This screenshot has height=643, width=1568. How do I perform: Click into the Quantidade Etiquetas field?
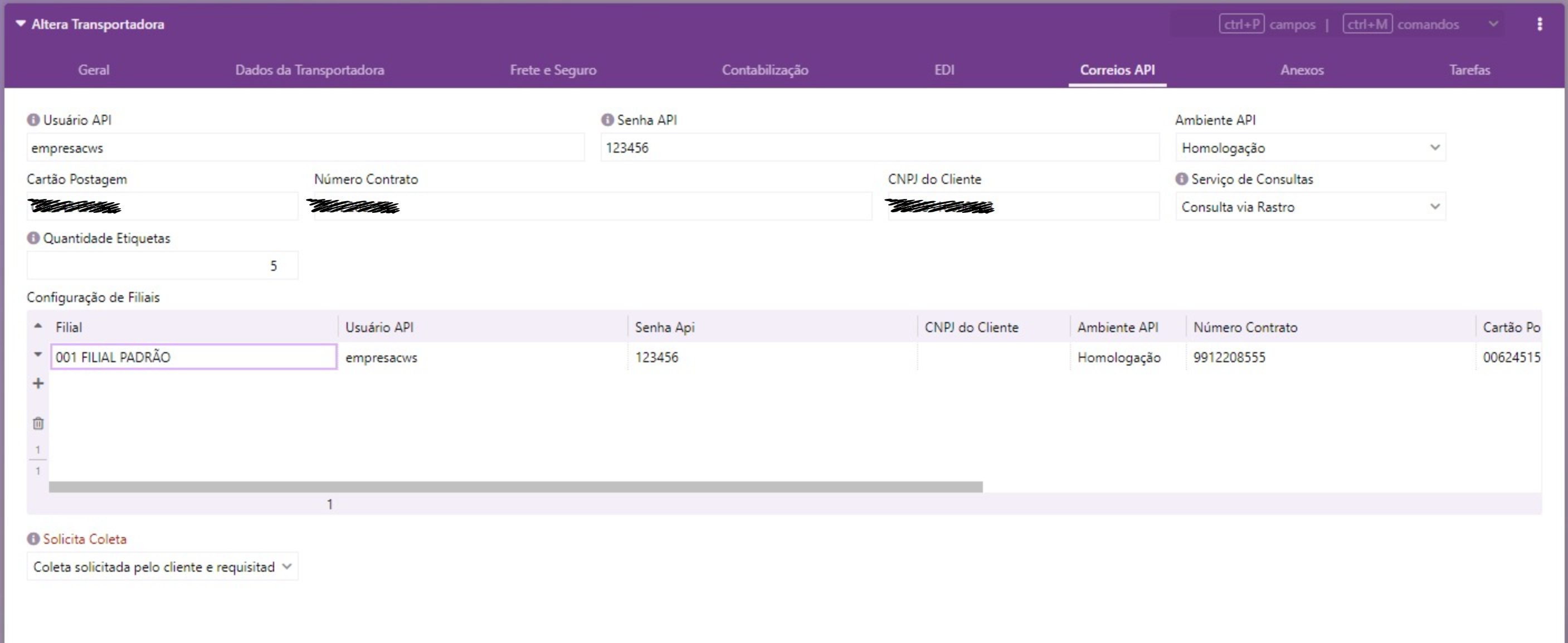coord(162,266)
